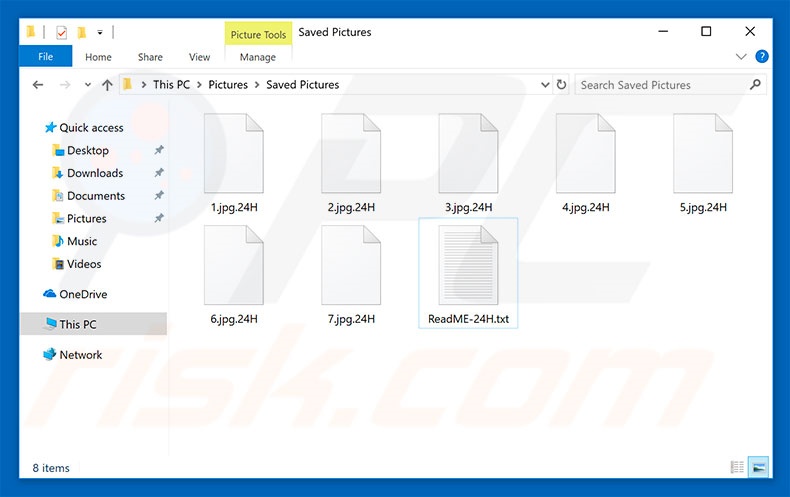
Task: Expand chevron after Pictures in path
Action: (257, 85)
